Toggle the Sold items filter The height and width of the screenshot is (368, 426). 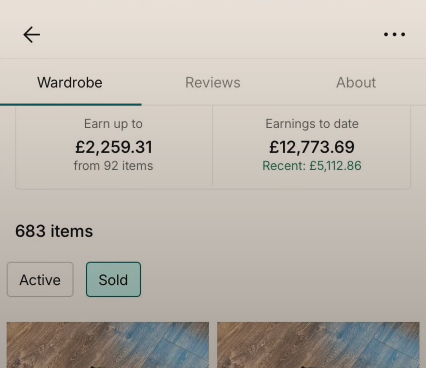[x=113, y=279]
